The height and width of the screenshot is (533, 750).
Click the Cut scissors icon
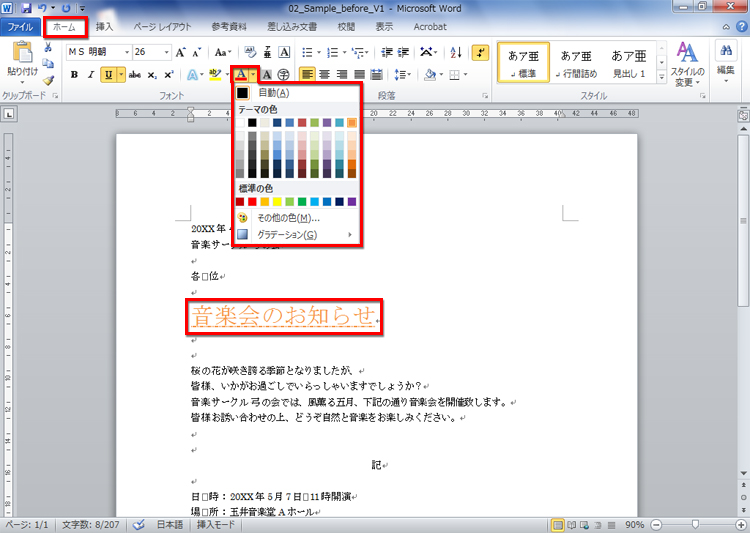pos(48,47)
